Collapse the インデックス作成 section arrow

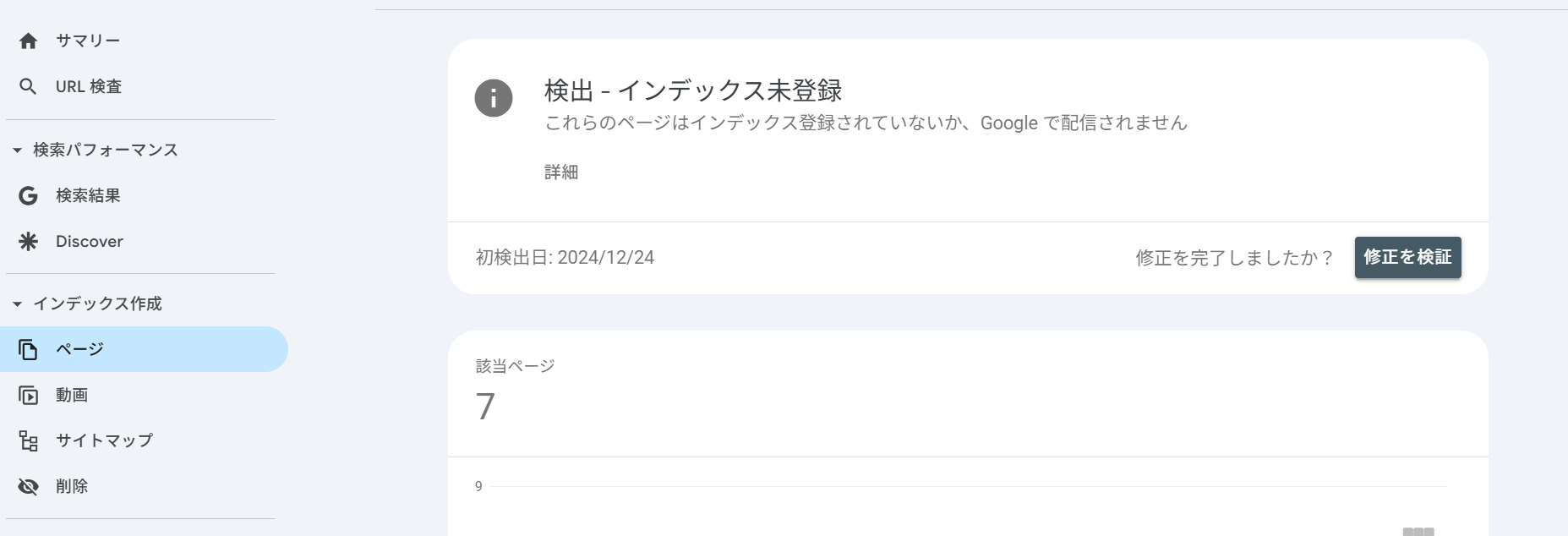pos(17,304)
